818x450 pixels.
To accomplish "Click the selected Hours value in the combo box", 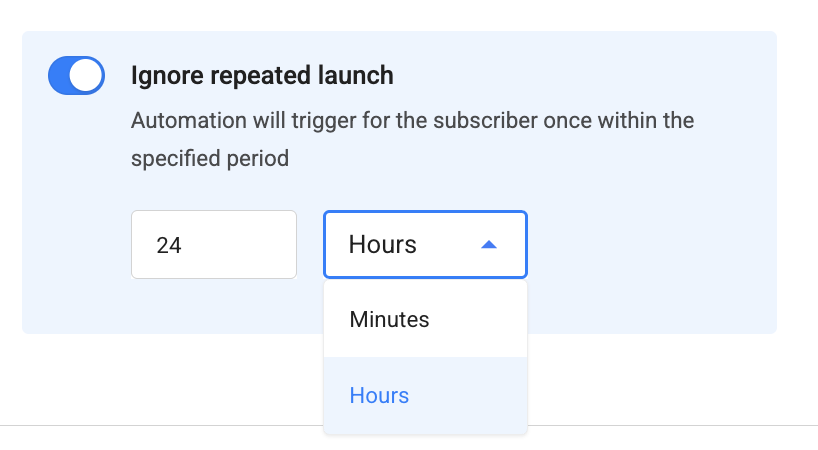I will (382, 245).
